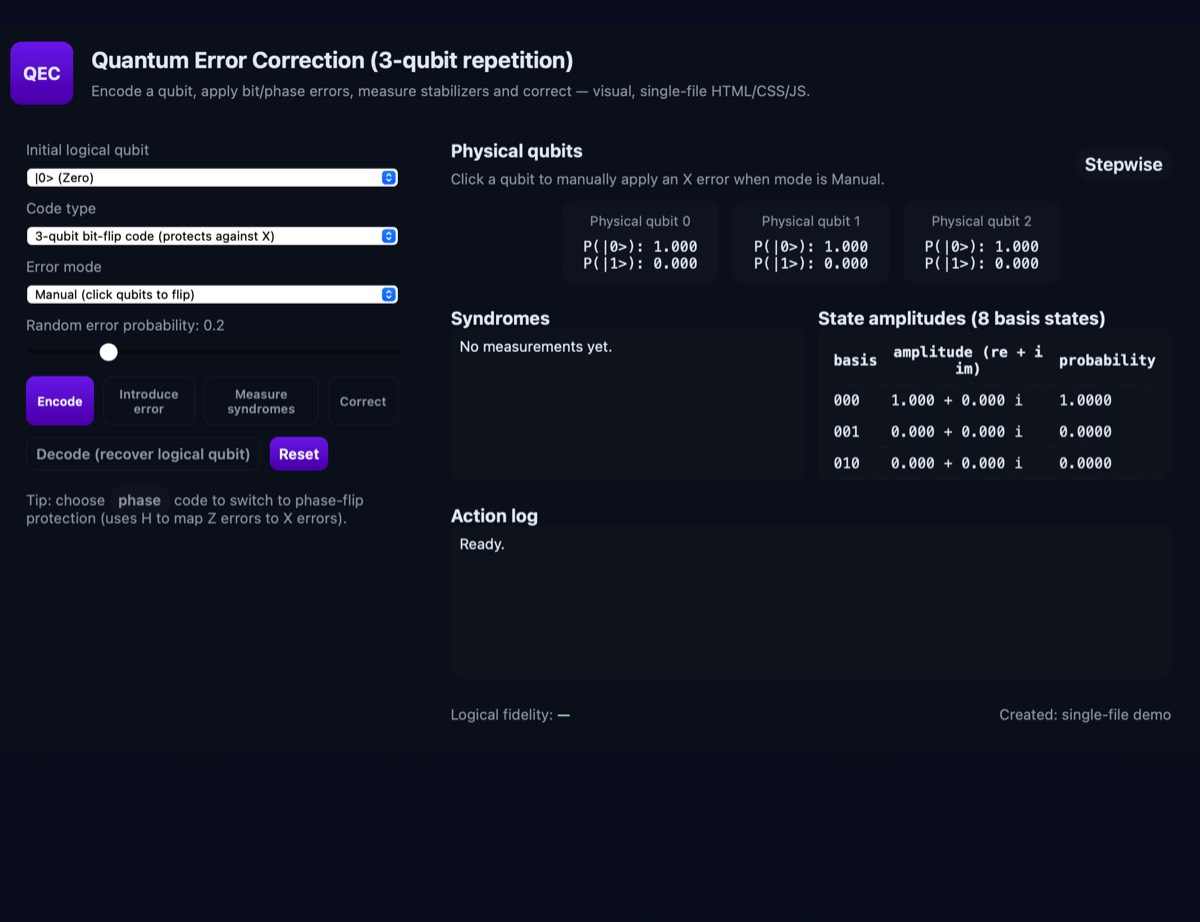Click Measure syndromes button

[261, 401]
